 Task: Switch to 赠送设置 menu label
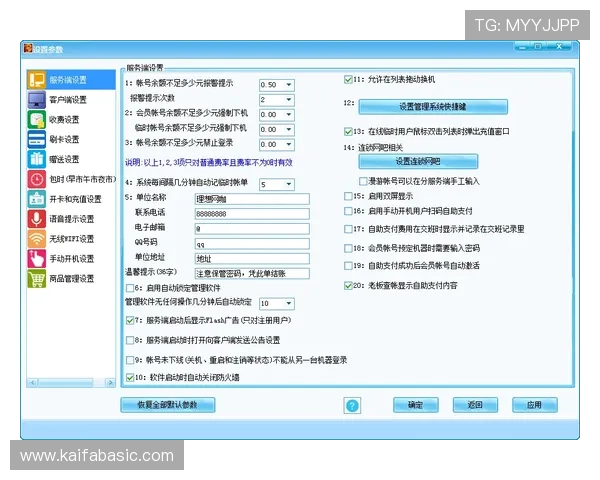64,160
